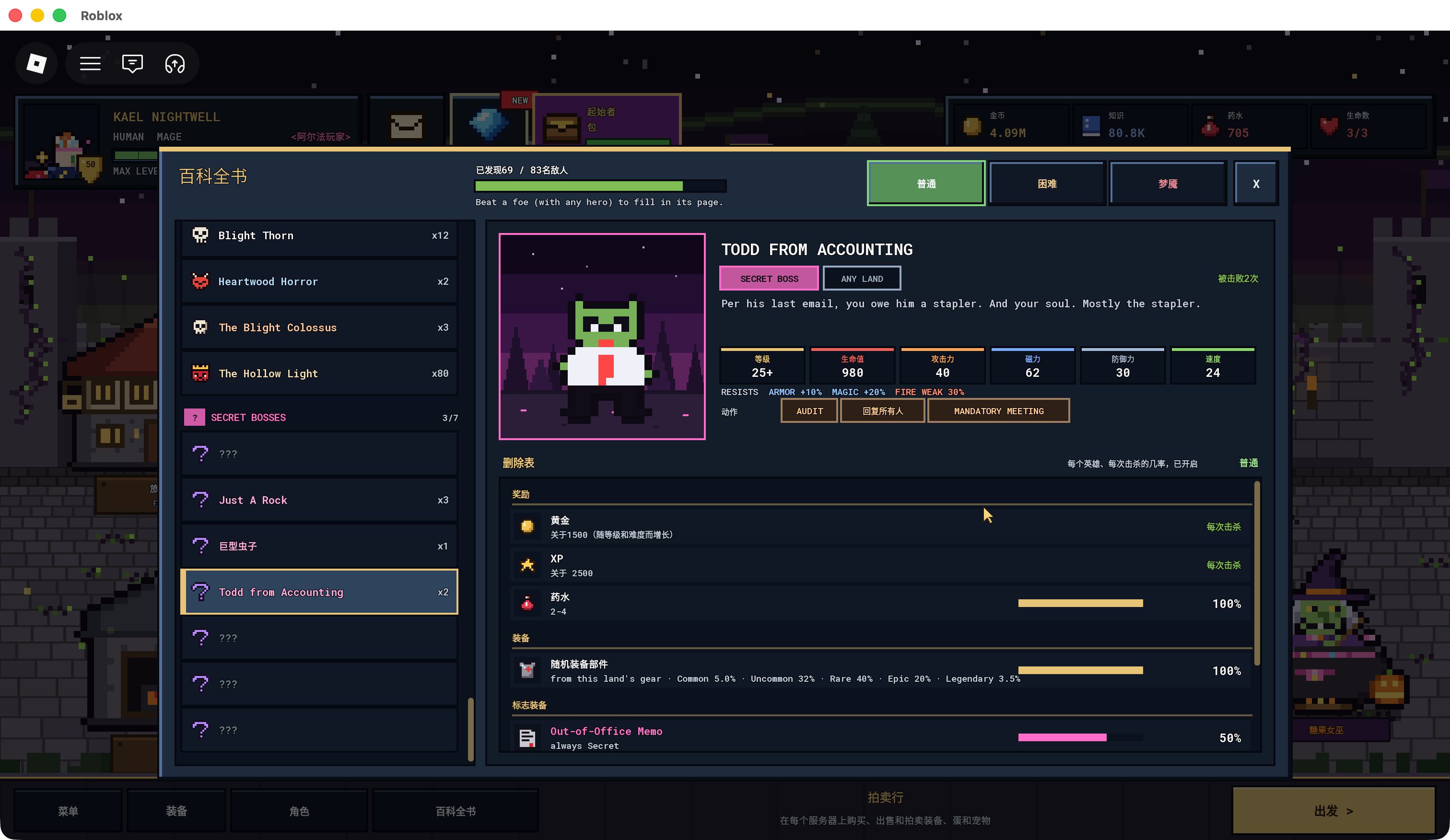
Task: Open the 装备 bottom tab
Action: click(176, 811)
